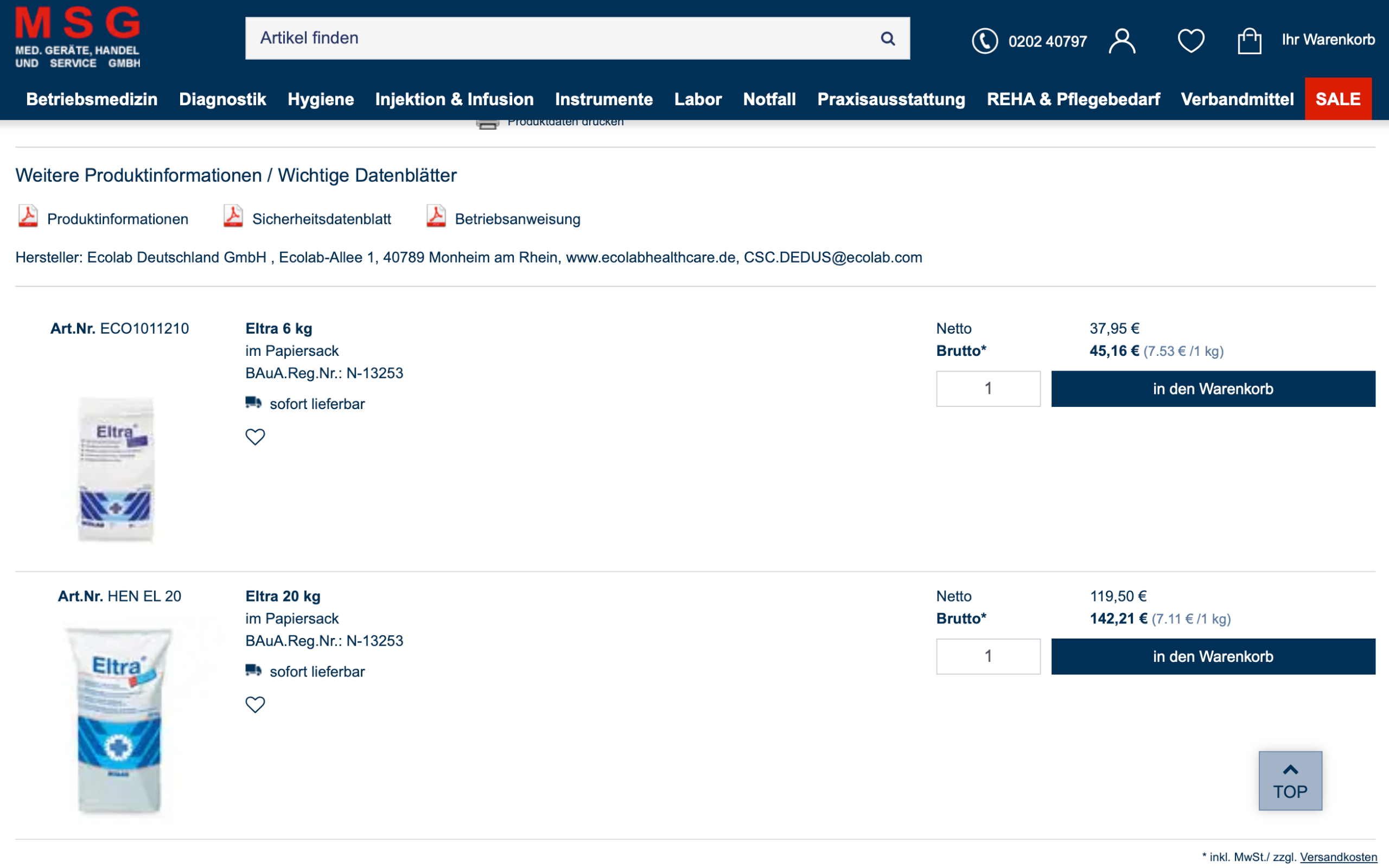Screen dimensions: 1389x868
Task: Click the phone icon in header
Action: pos(985,41)
